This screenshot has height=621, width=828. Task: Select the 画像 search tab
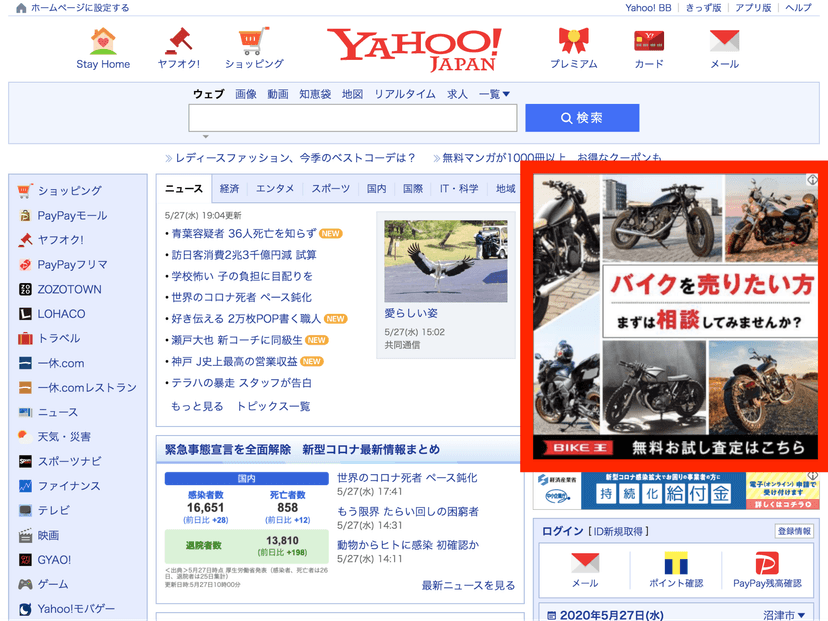pyautogui.click(x=246, y=94)
